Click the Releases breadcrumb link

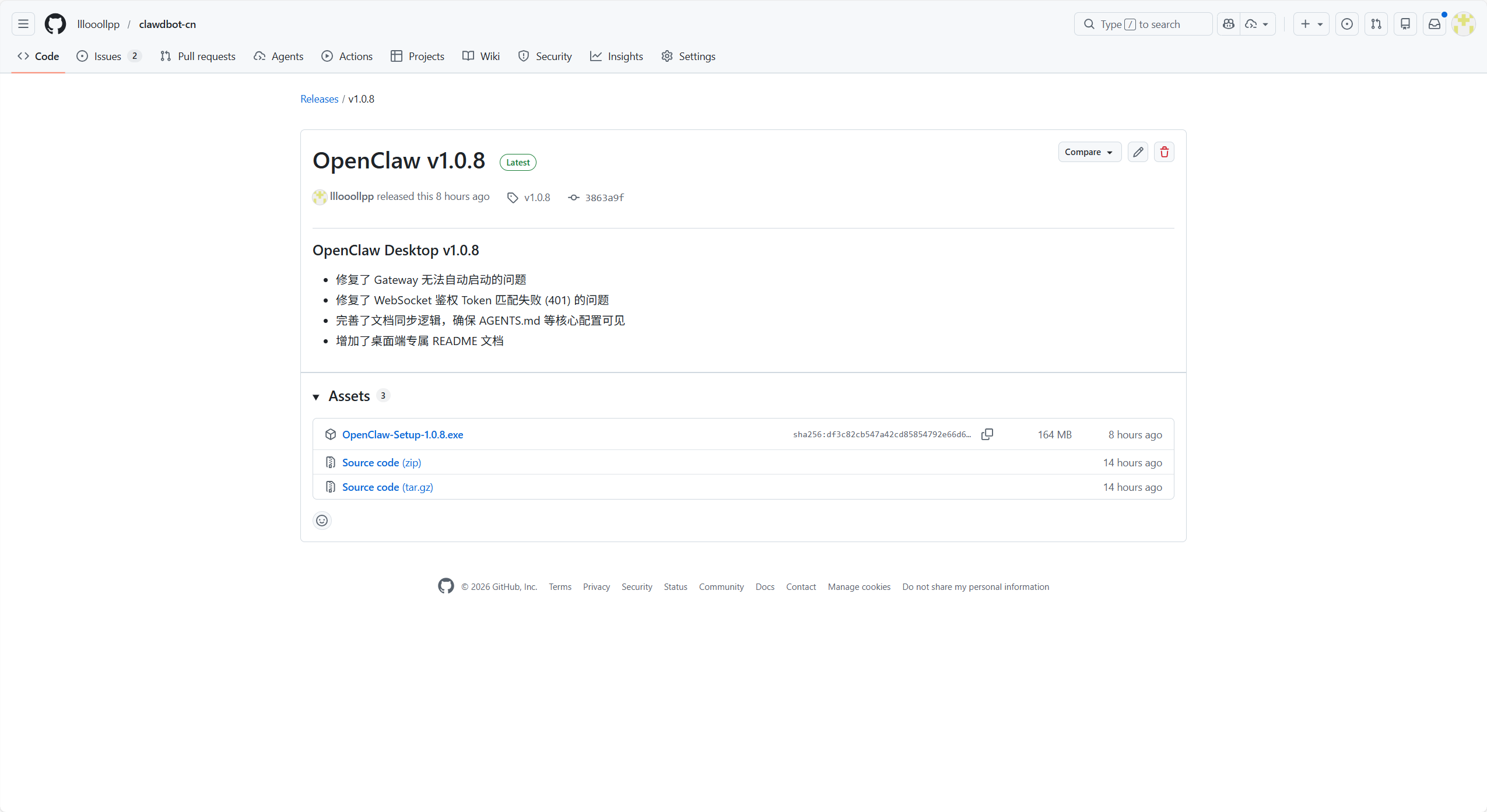click(x=319, y=99)
